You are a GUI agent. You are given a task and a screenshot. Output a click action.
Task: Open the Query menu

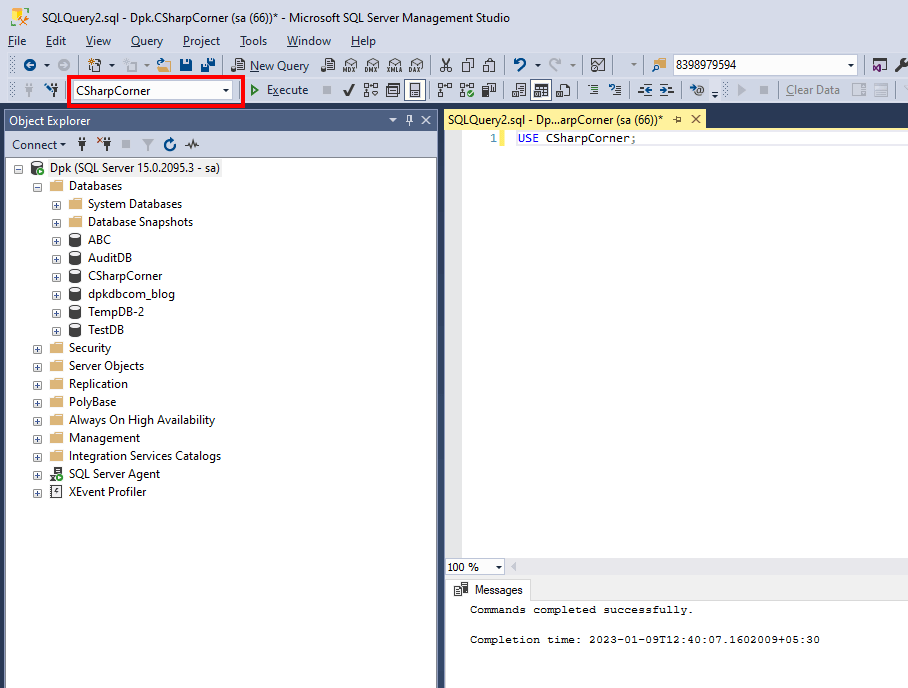[146, 41]
